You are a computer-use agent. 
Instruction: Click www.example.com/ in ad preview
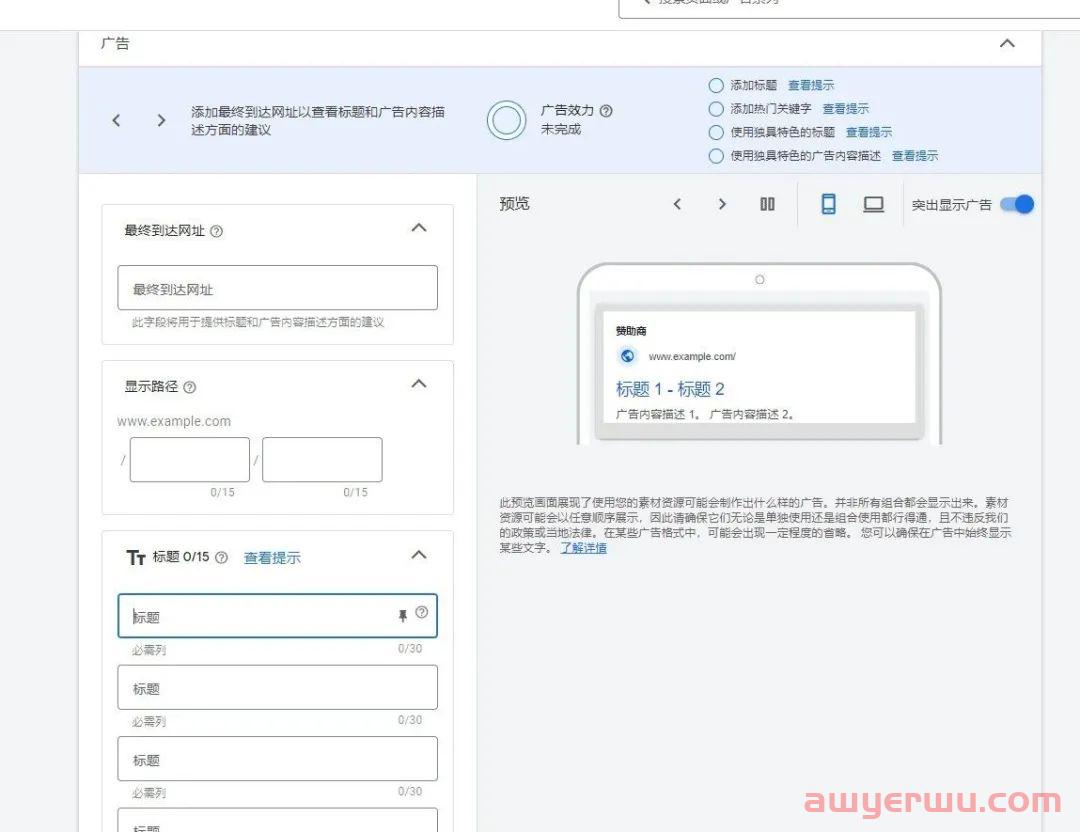(x=692, y=357)
